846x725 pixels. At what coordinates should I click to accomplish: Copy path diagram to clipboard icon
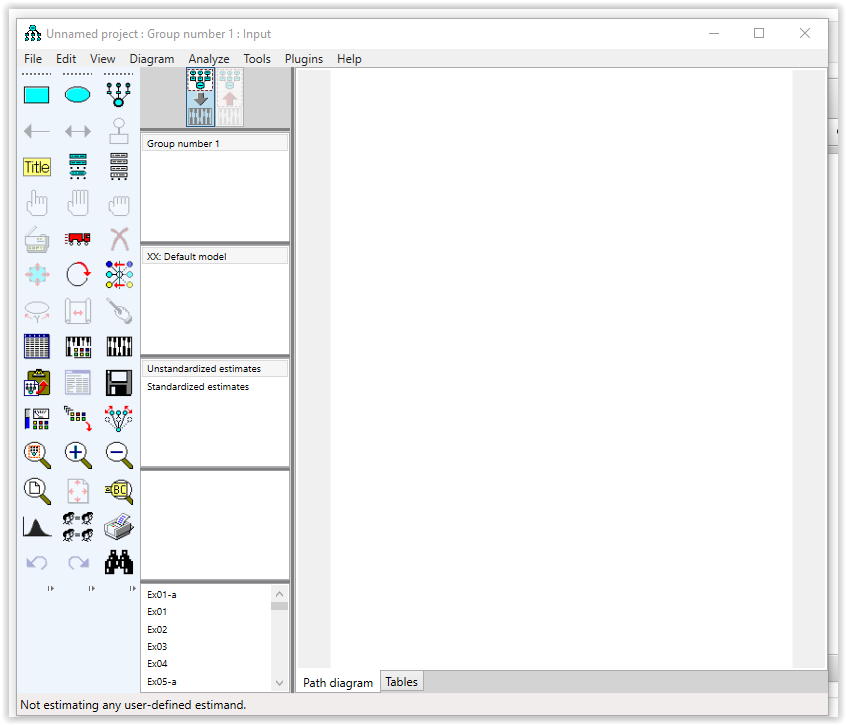click(37, 382)
